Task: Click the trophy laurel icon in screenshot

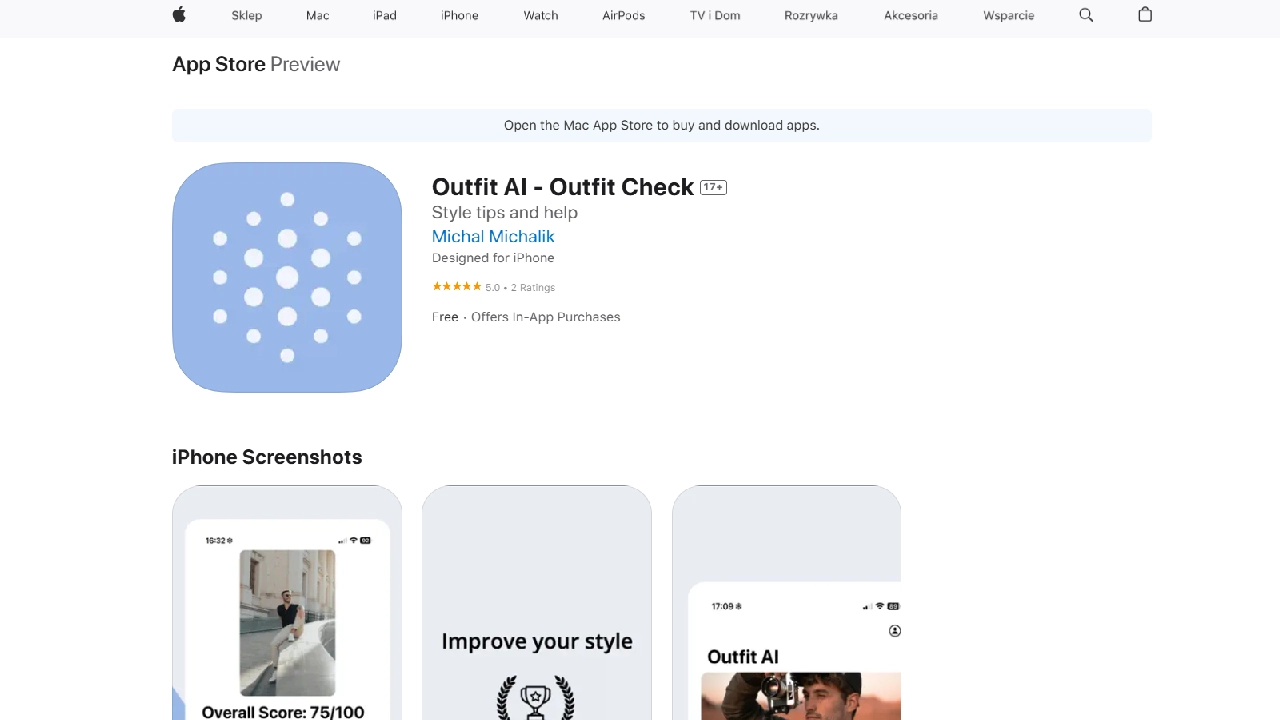Action: [x=536, y=697]
